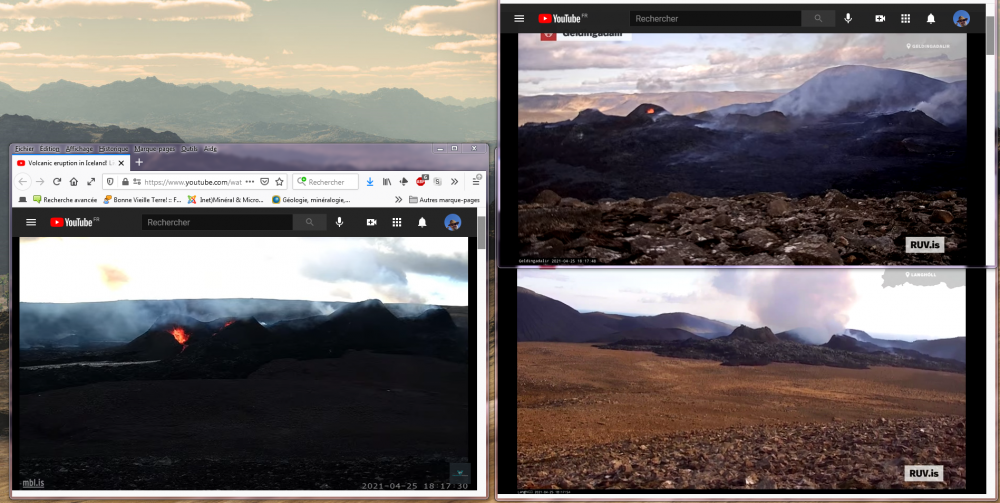The height and width of the screenshot is (503, 1000).
Task: Go to Firefox home page icon
Action: [74, 182]
